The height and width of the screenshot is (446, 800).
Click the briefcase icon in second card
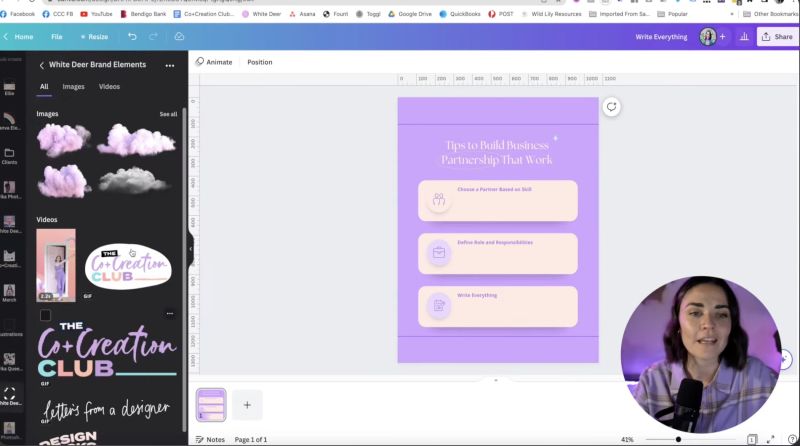pyautogui.click(x=439, y=252)
